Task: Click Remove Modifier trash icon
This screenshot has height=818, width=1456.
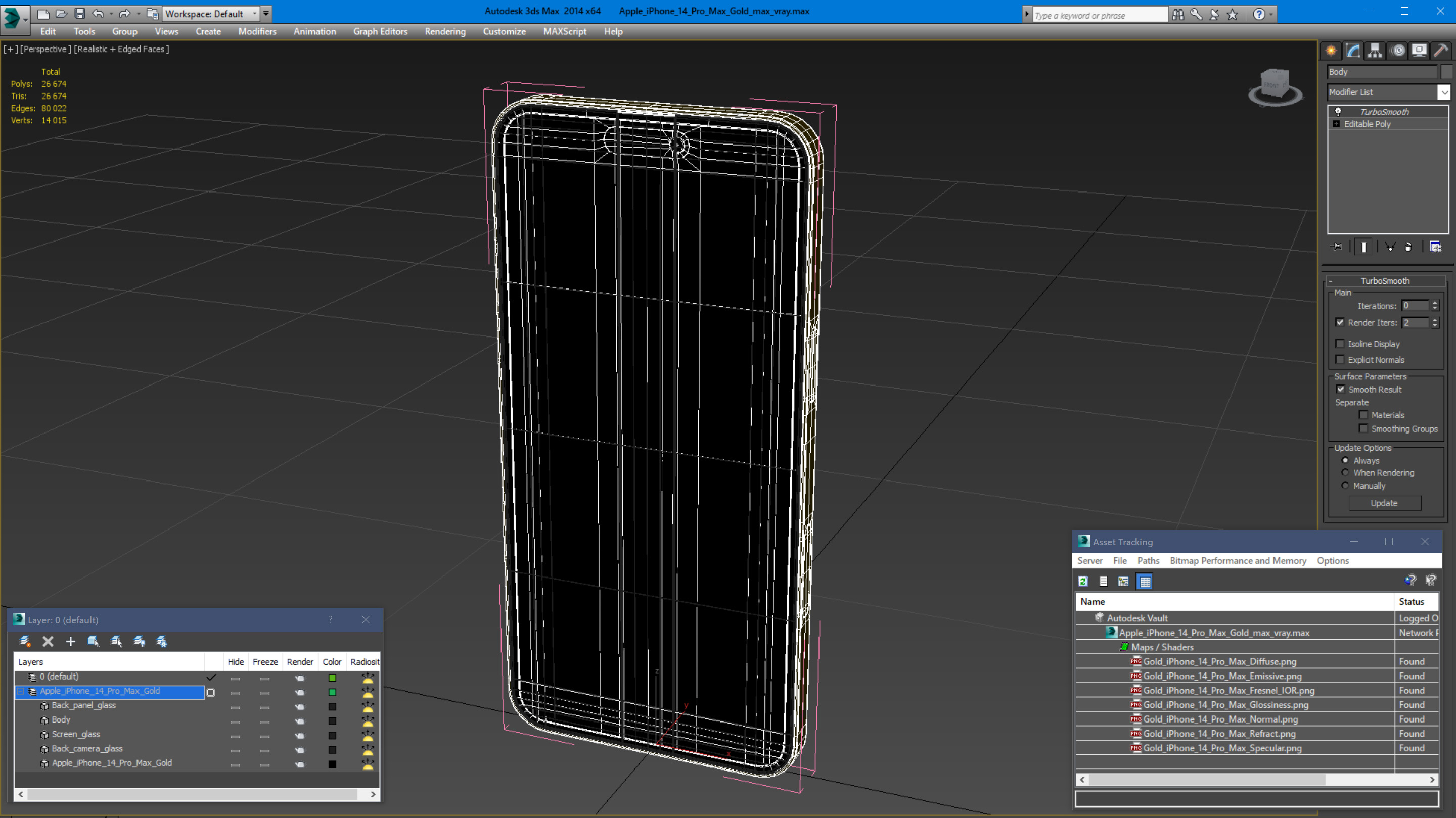Action: (1408, 246)
